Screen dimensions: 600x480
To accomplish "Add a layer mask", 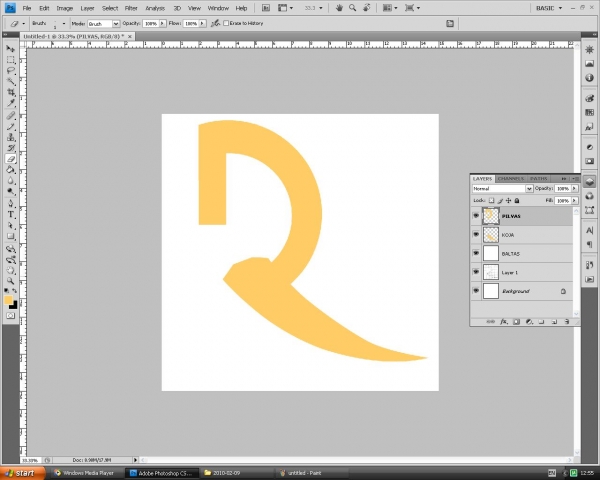I will coord(517,322).
